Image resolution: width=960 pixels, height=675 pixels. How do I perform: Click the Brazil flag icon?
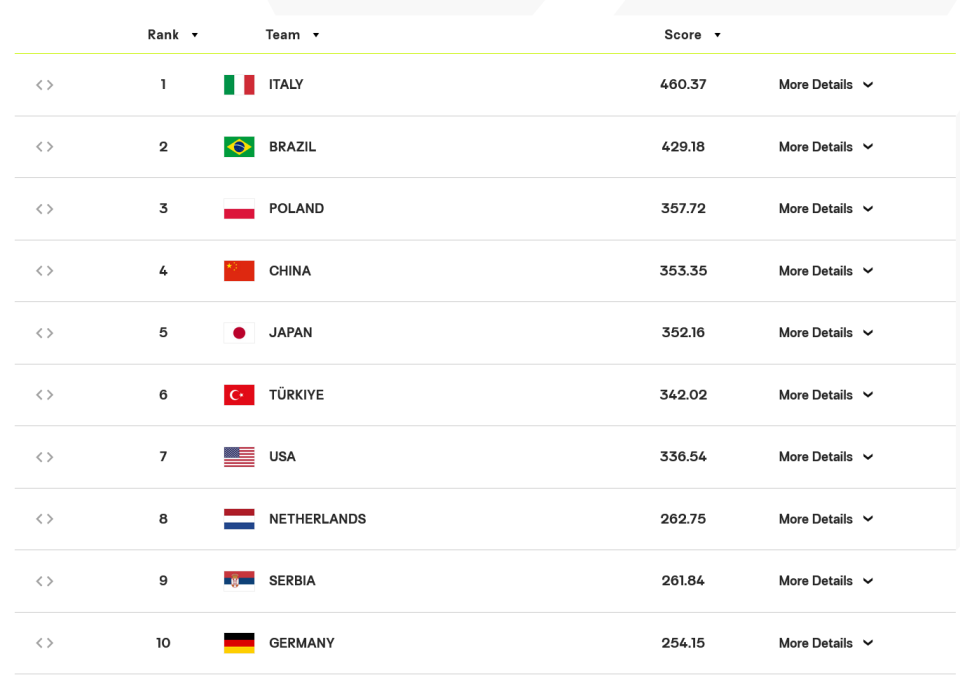pos(239,146)
